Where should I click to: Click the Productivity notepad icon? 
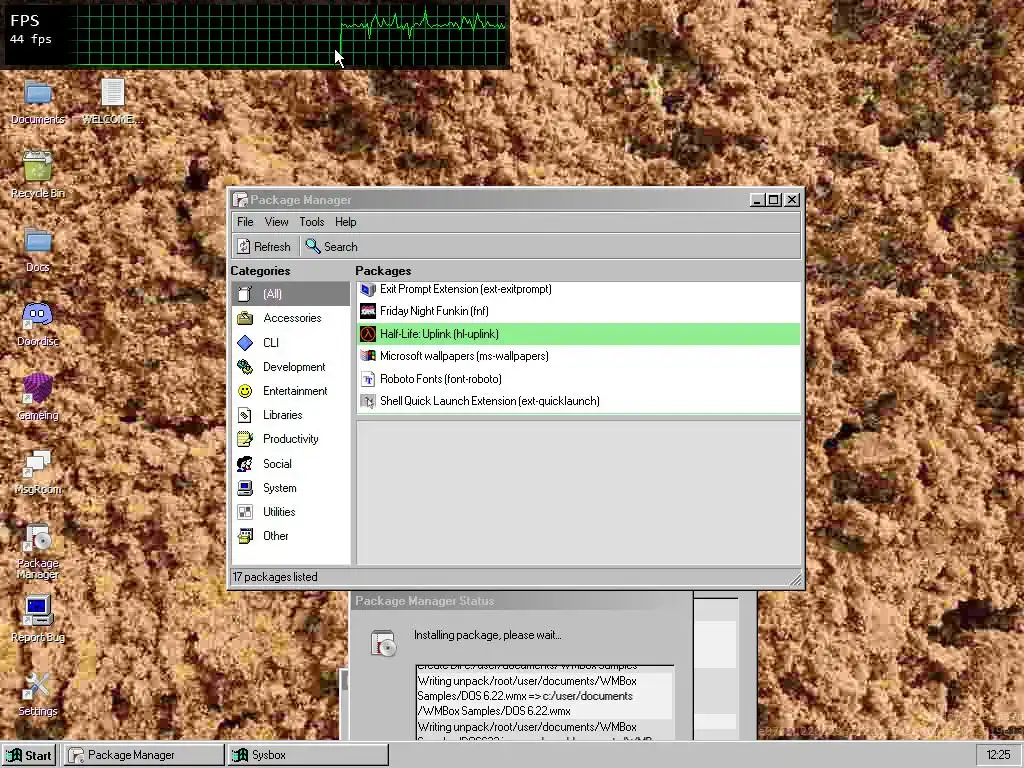pos(245,439)
